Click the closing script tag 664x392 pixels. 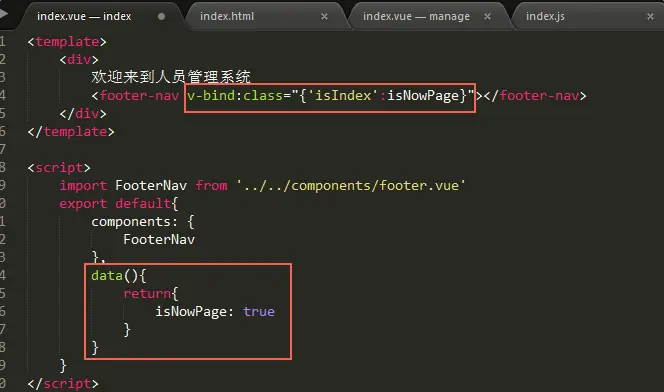tap(63, 384)
